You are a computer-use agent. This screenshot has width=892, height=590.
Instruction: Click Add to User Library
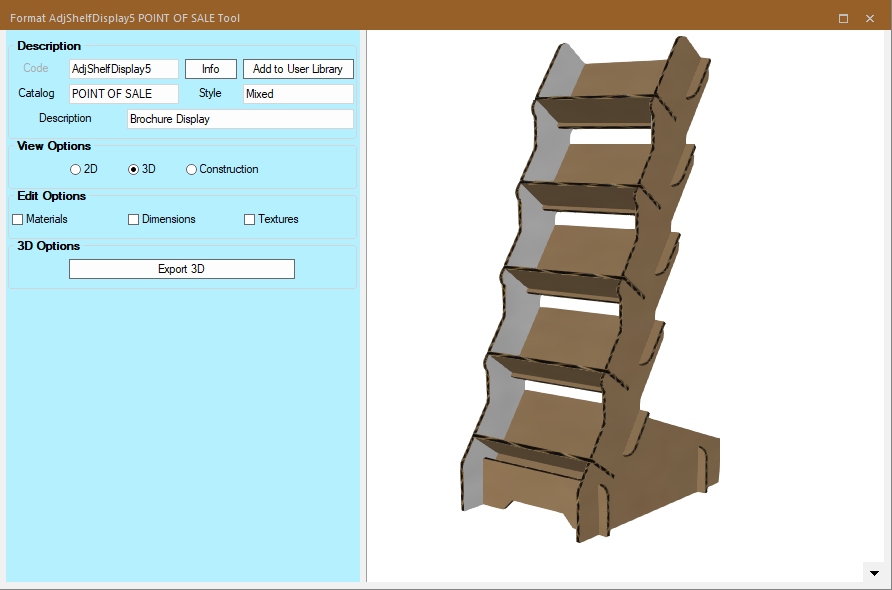298,69
